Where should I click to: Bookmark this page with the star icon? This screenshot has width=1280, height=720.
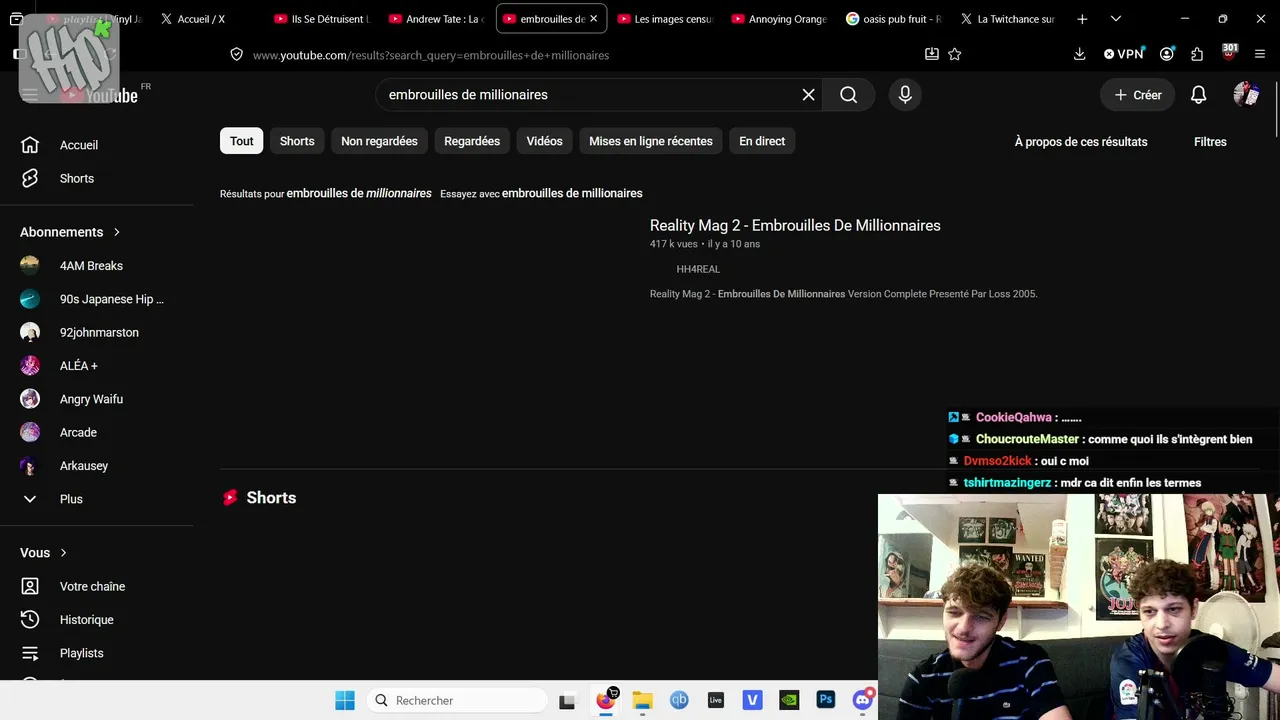(955, 55)
